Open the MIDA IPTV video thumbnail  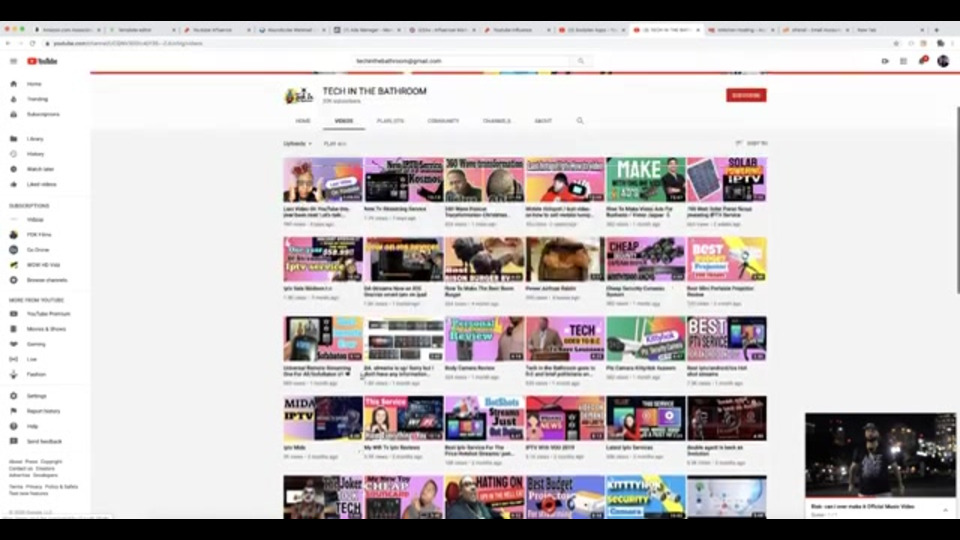pos(323,418)
